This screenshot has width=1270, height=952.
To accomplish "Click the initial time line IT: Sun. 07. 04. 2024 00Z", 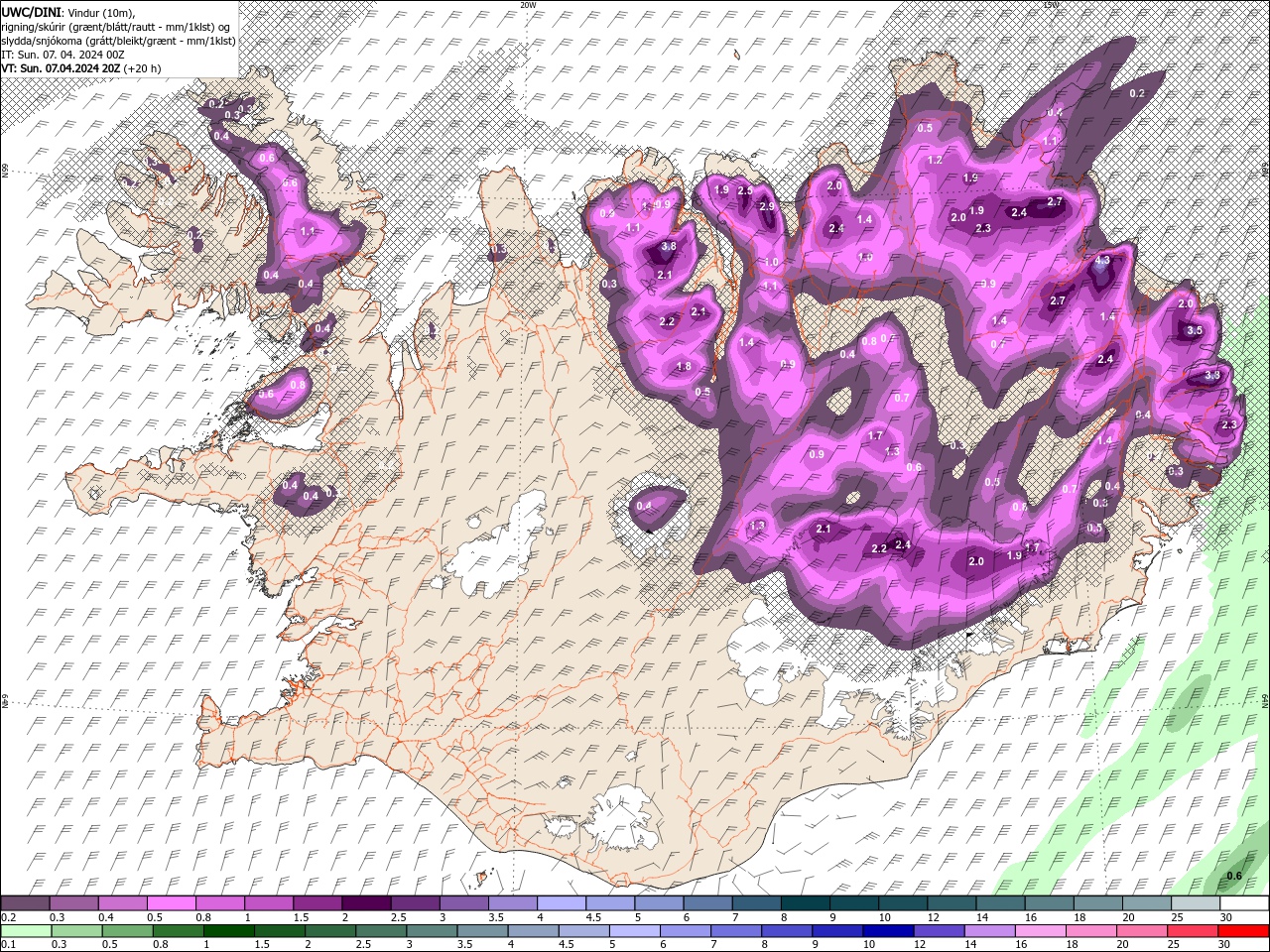I will click(64, 55).
